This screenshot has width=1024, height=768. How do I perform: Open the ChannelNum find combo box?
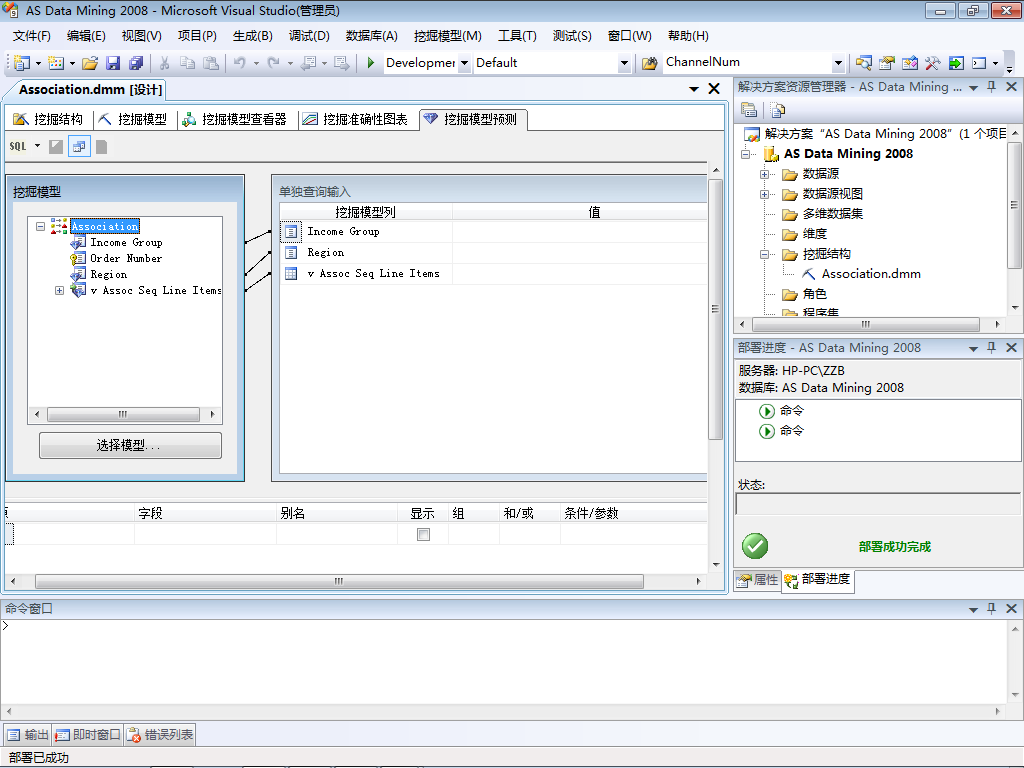838,63
